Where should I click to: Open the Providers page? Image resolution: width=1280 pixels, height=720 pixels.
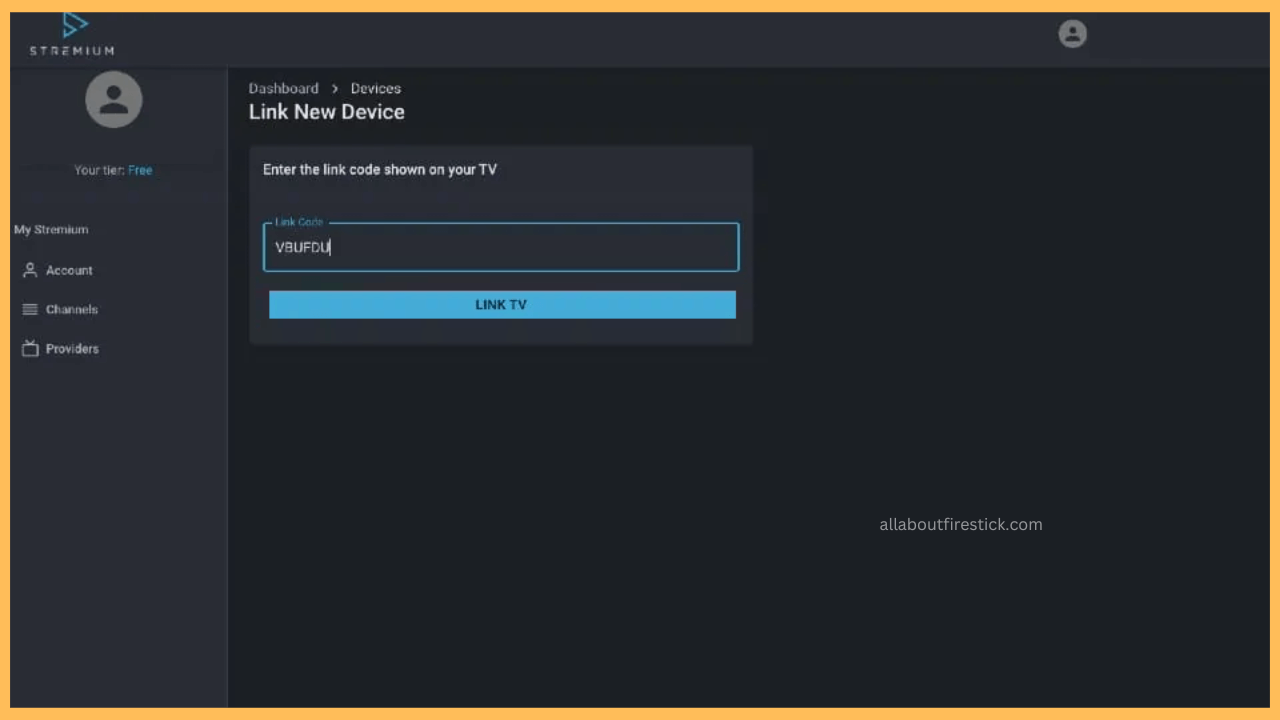click(72, 349)
